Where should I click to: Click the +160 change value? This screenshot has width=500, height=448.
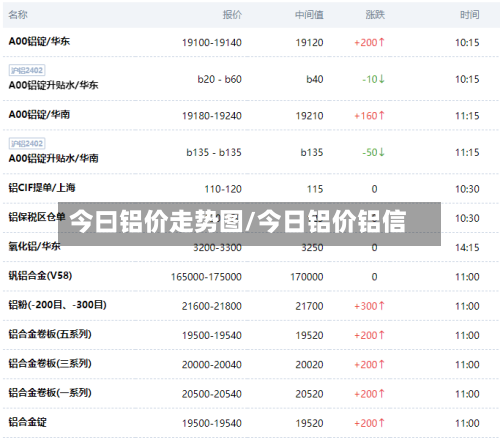[369, 116]
